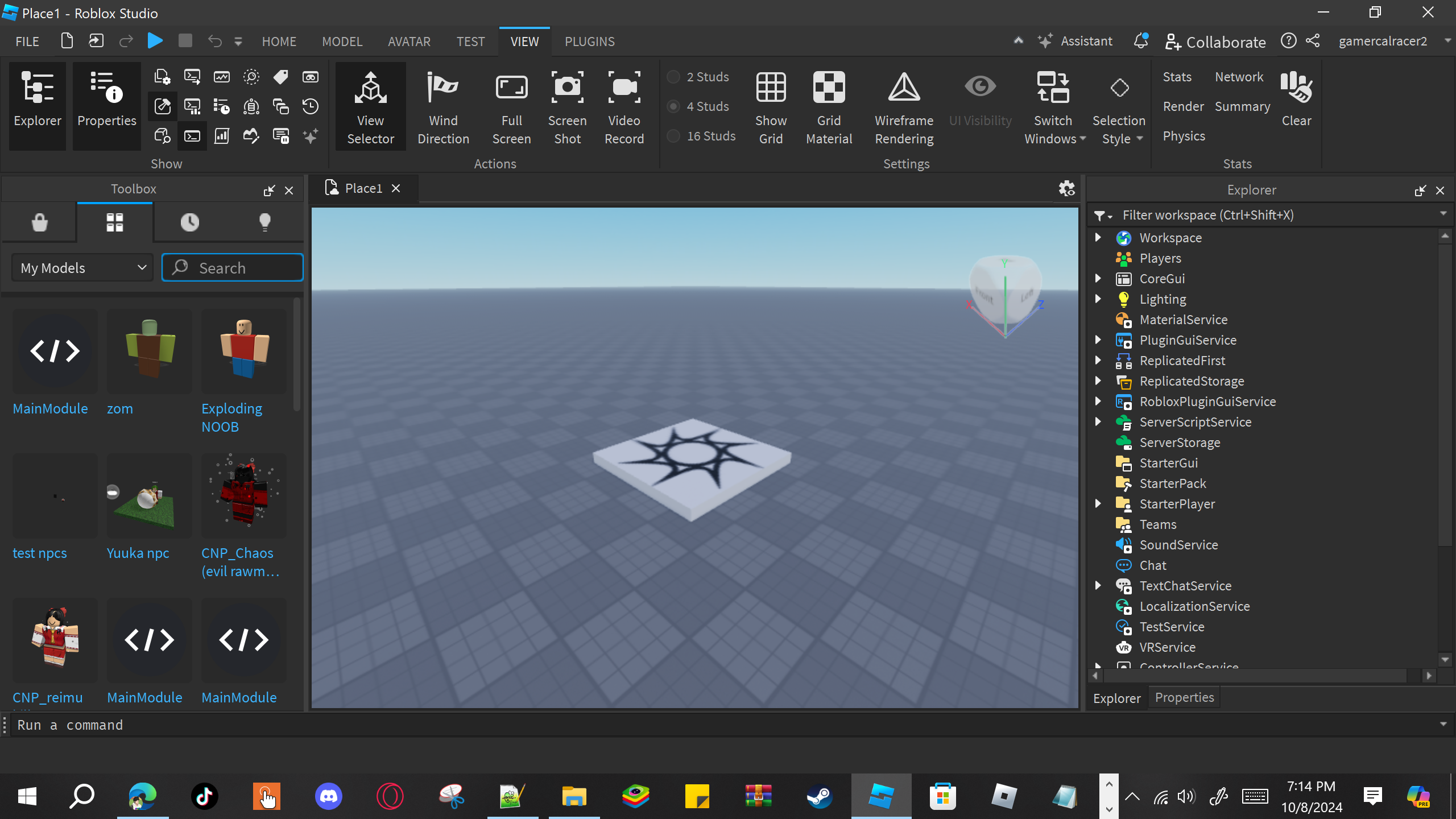Screen dimensions: 1456x819
Task: Switch to the MODEL ribbon tab
Action: click(x=342, y=42)
